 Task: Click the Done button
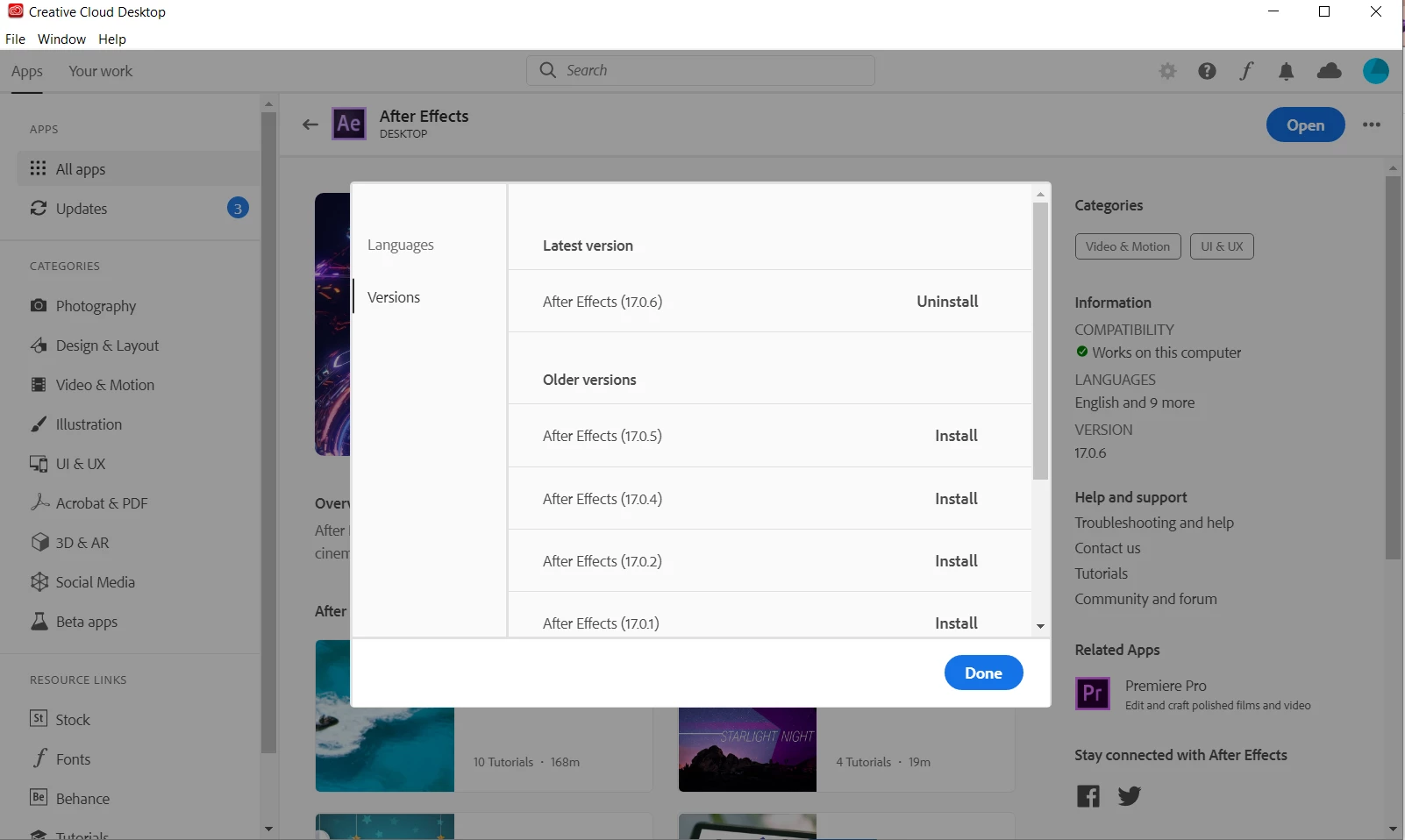[x=983, y=673]
